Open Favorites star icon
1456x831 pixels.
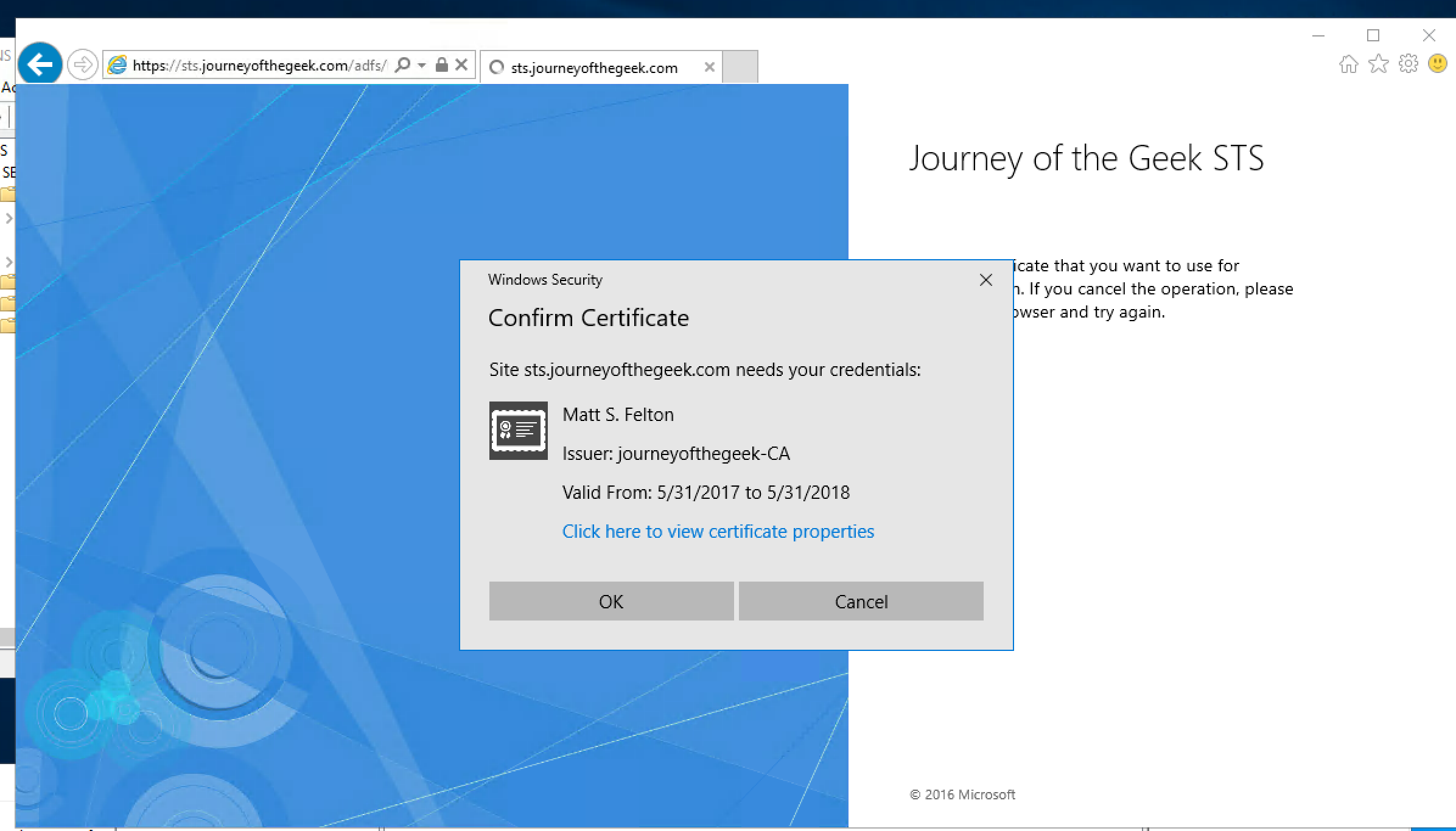pyautogui.click(x=1379, y=64)
